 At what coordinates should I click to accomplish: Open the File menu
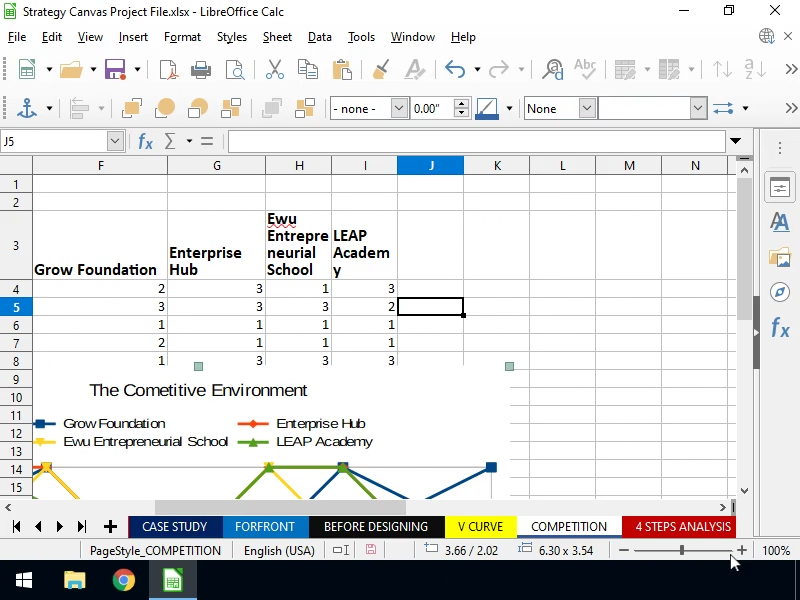pos(17,37)
